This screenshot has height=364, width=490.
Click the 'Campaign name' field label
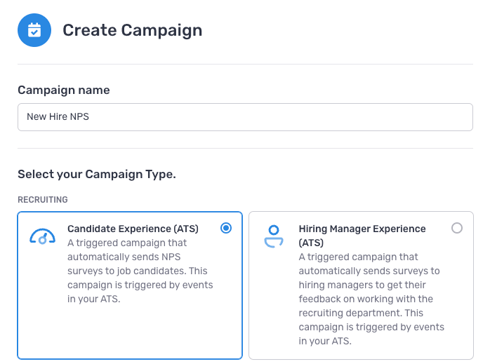click(64, 90)
